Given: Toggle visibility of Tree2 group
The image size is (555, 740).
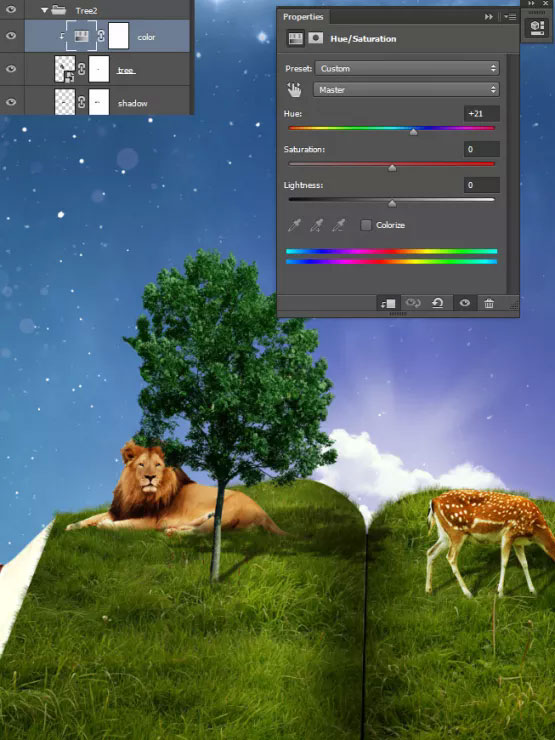Looking at the screenshot, I should pyautogui.click(x=10, y=9).
